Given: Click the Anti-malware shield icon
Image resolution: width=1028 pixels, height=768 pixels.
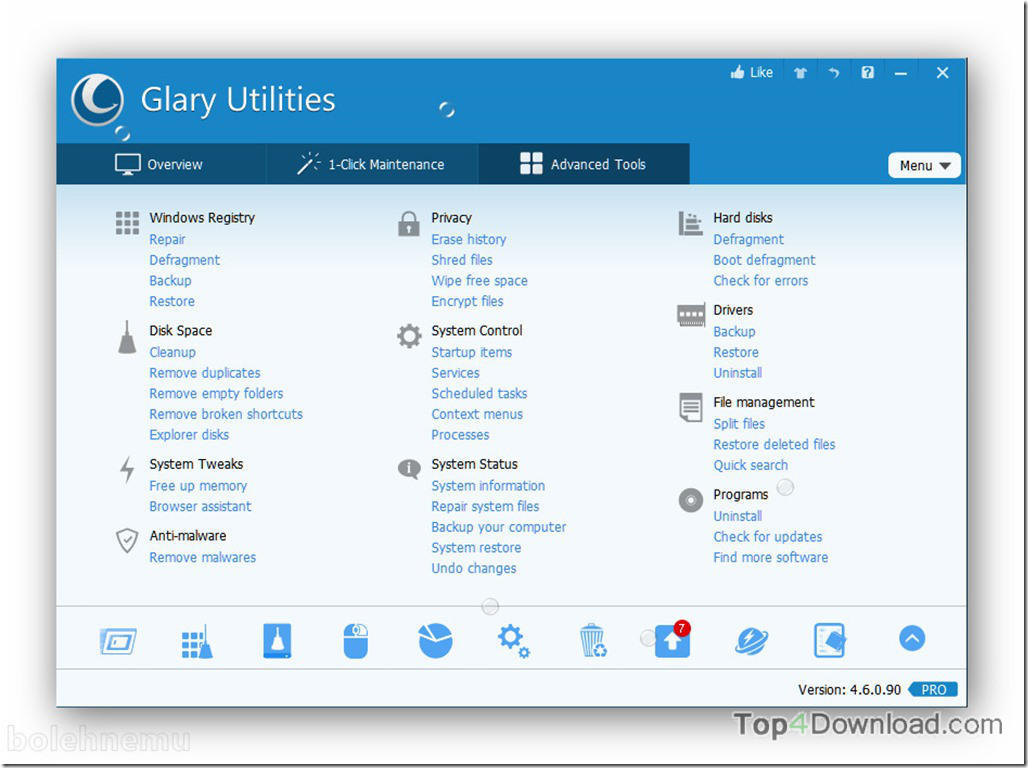Looking at the screenshot, I should point(127,540).
